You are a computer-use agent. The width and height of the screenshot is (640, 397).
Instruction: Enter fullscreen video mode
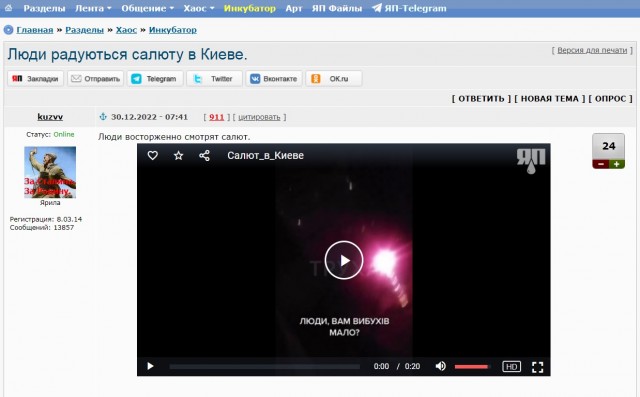click(538, 367)
